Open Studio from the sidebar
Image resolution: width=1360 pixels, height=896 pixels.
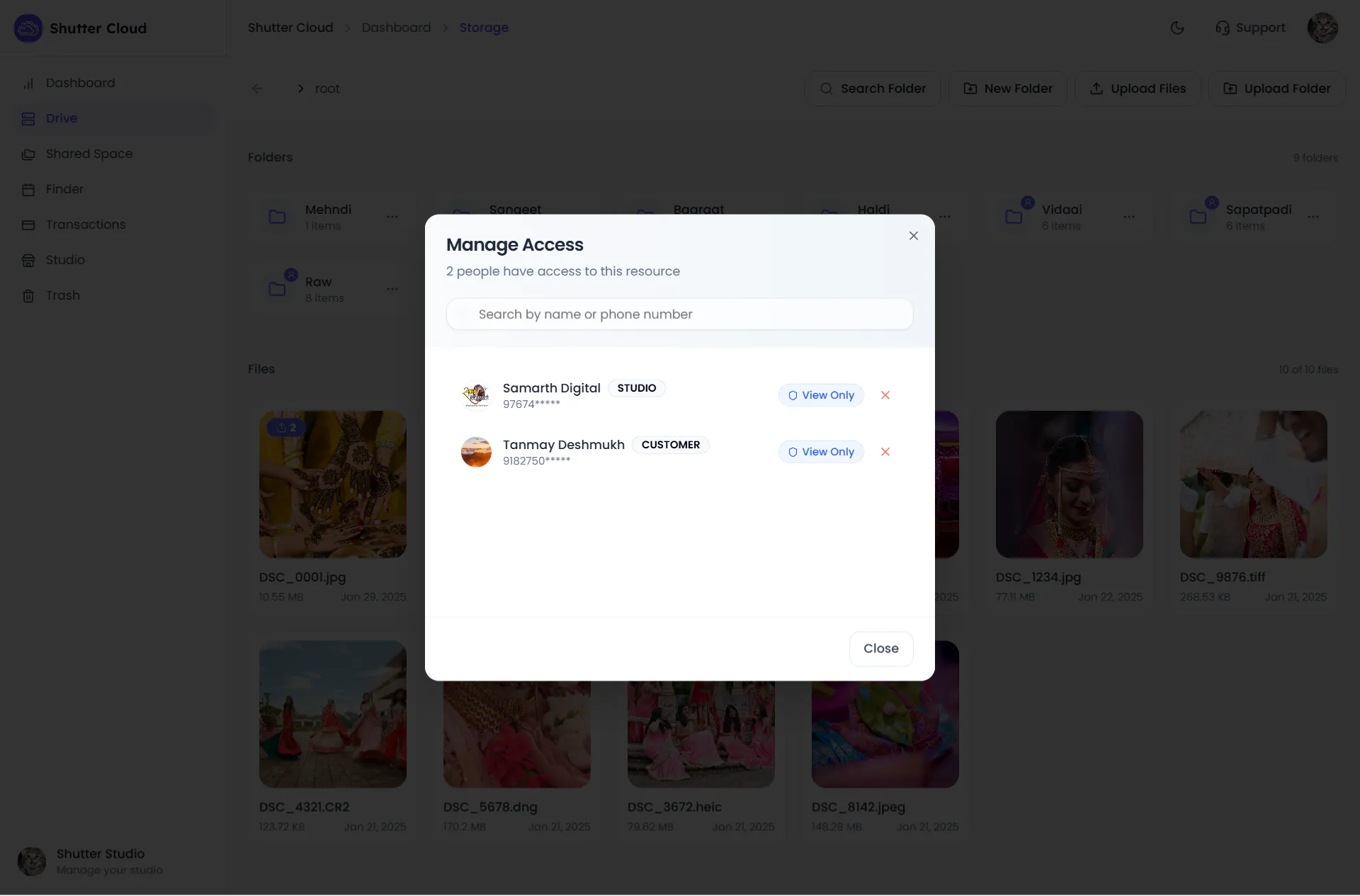(113, 260)
